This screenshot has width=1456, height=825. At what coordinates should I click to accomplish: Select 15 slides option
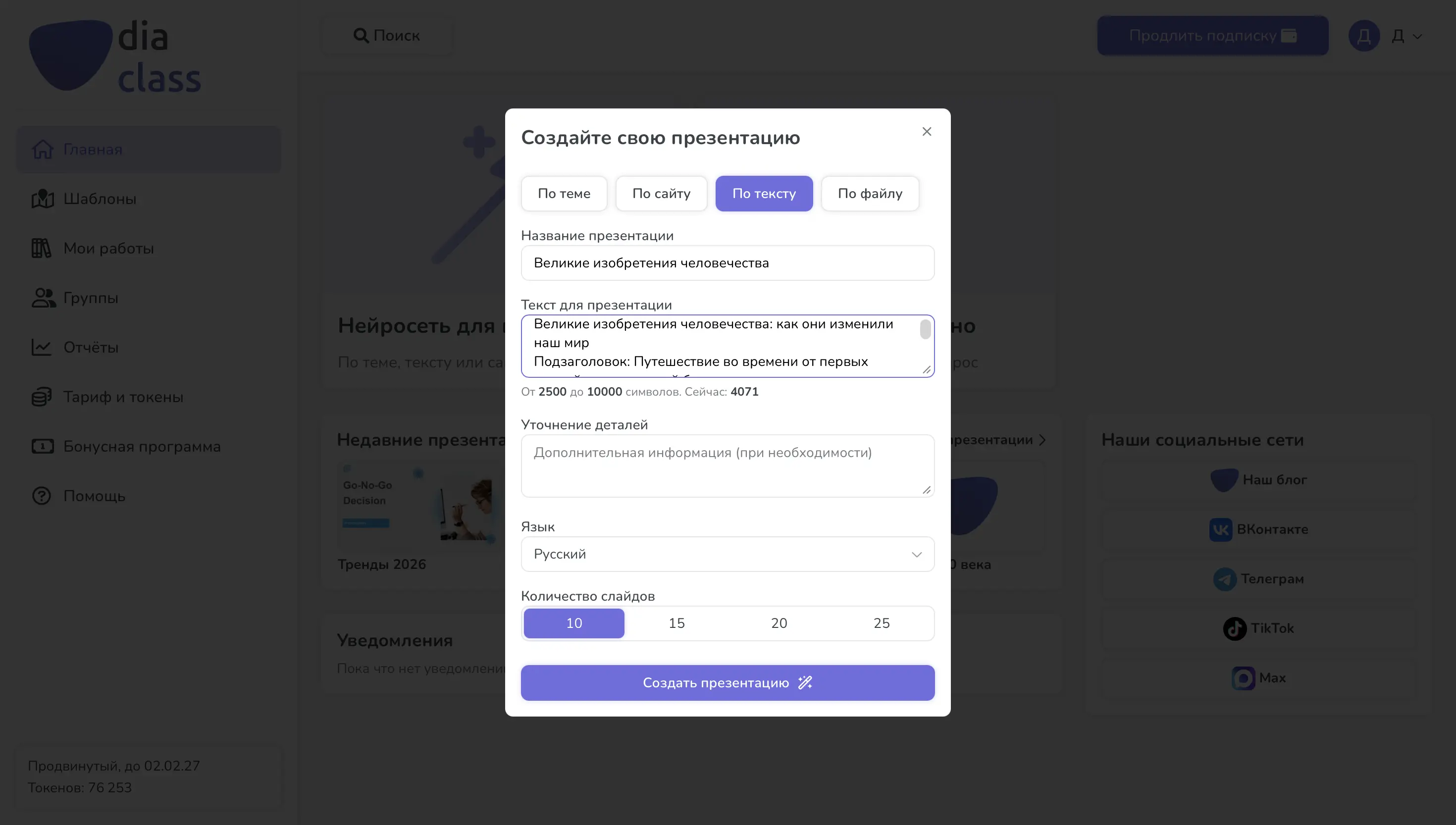pos(676,623)
